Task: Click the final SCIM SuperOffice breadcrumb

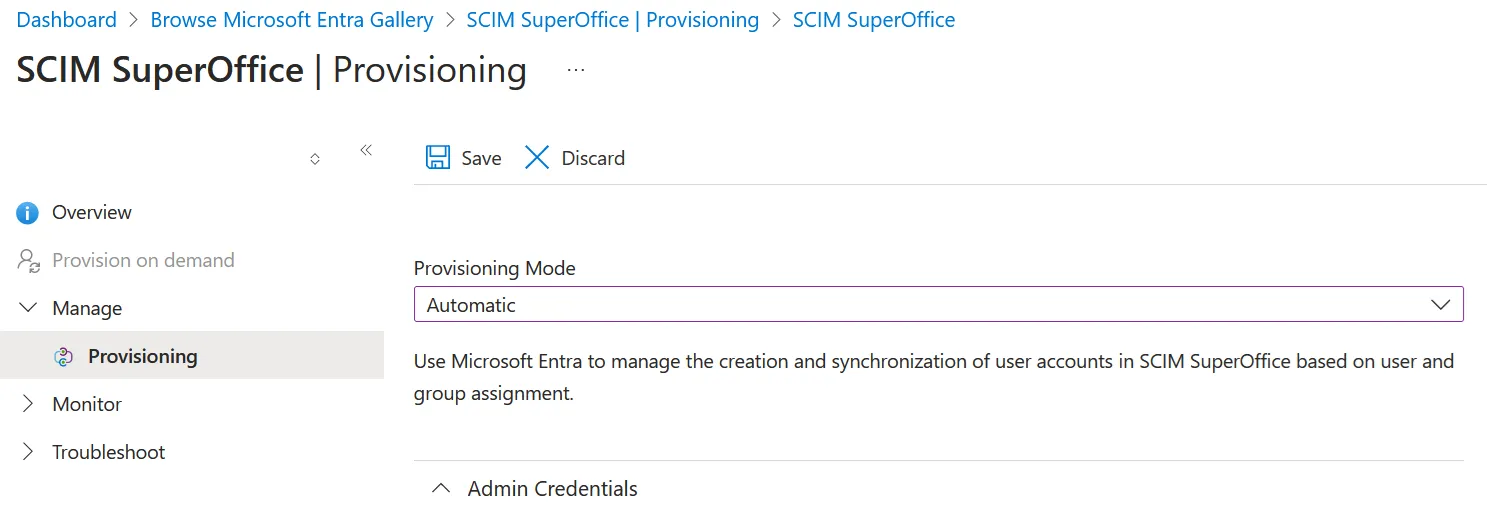Action: pos(873,20)
